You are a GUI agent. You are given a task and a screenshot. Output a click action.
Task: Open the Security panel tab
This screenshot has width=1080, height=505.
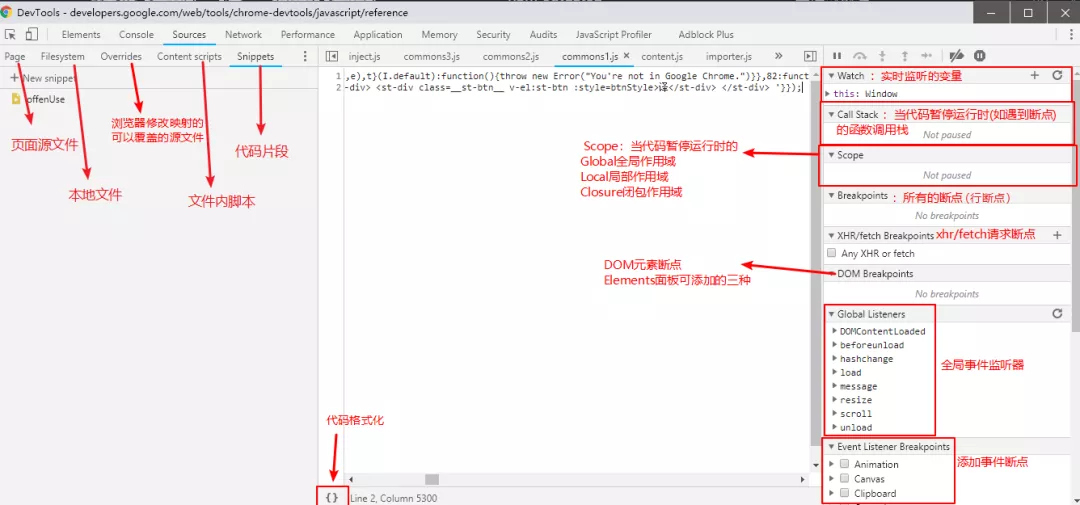tap(493, 34)
